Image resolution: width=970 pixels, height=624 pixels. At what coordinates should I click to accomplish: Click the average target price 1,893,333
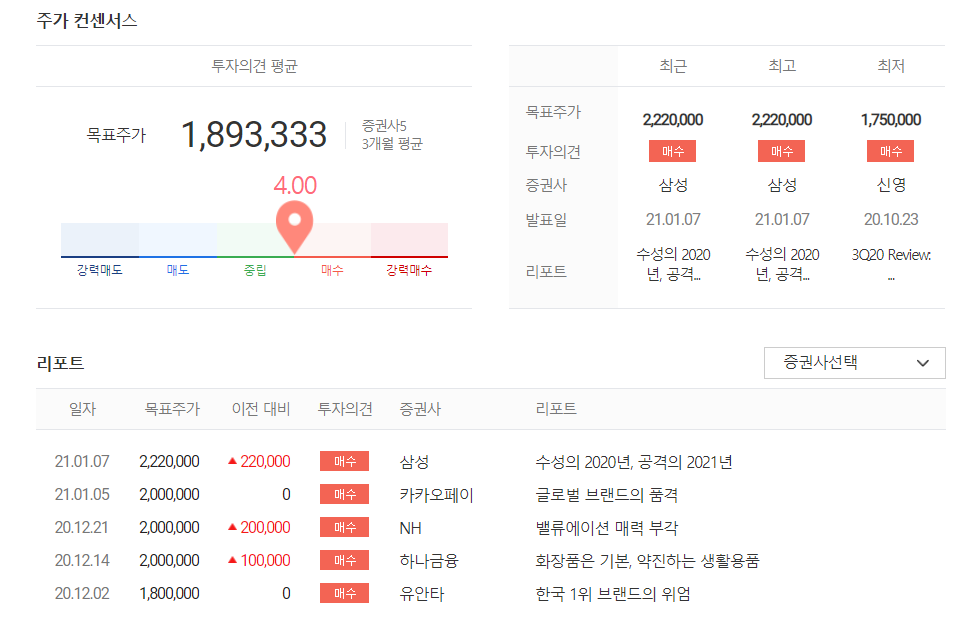(254, 134)
